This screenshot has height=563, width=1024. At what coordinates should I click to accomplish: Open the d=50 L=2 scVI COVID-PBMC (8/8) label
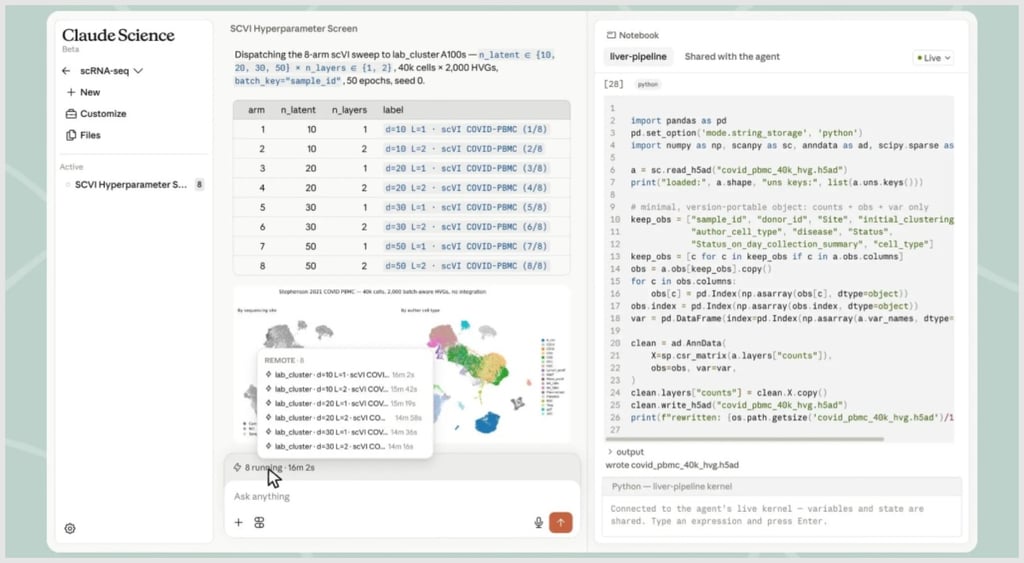(466, 266)
